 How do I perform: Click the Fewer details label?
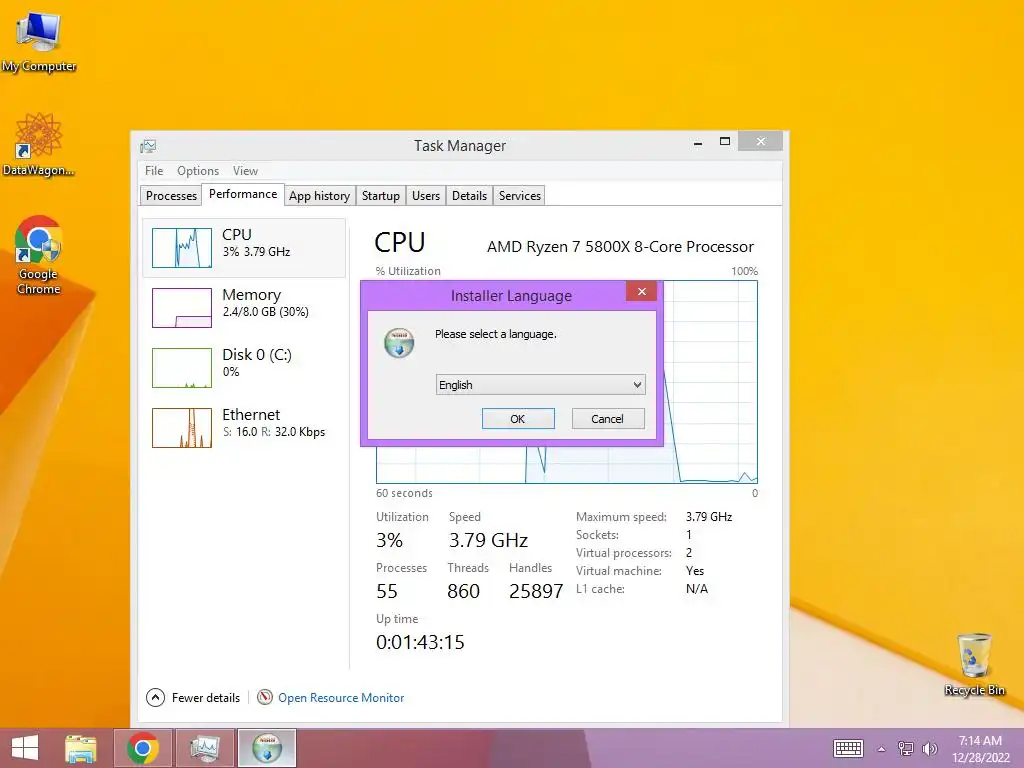click(x=206, y=697)
